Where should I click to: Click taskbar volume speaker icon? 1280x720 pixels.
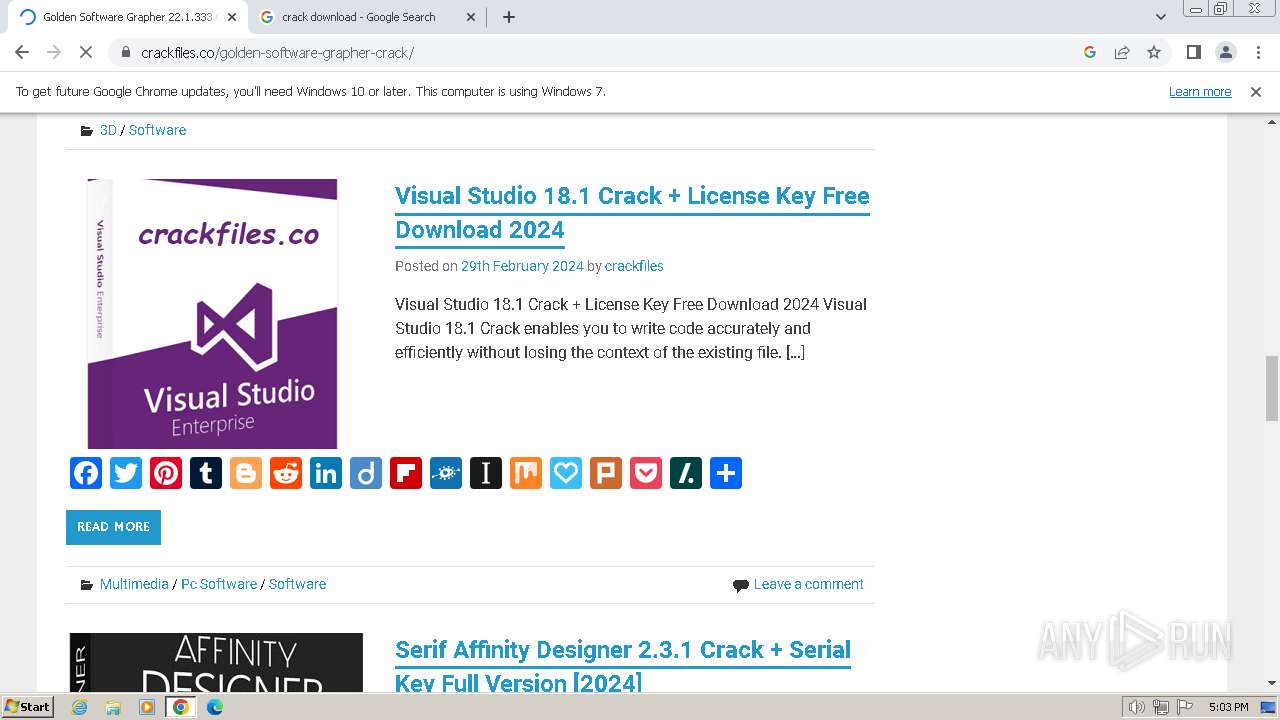(1137, 707)
